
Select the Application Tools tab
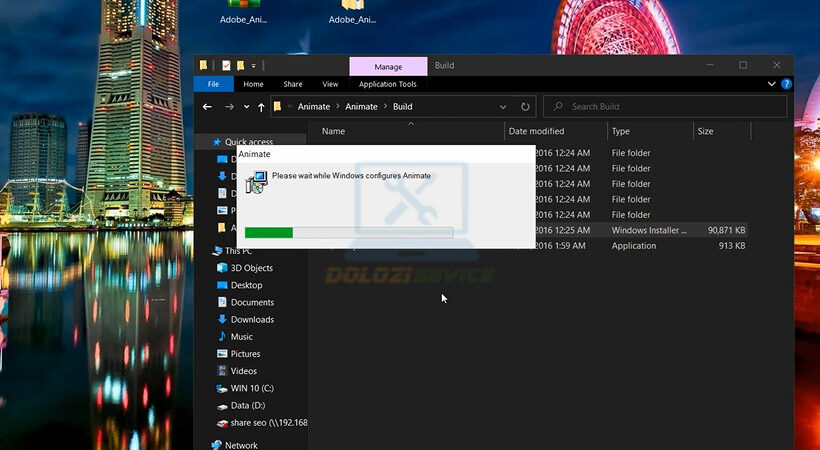[x=387, y=85]
